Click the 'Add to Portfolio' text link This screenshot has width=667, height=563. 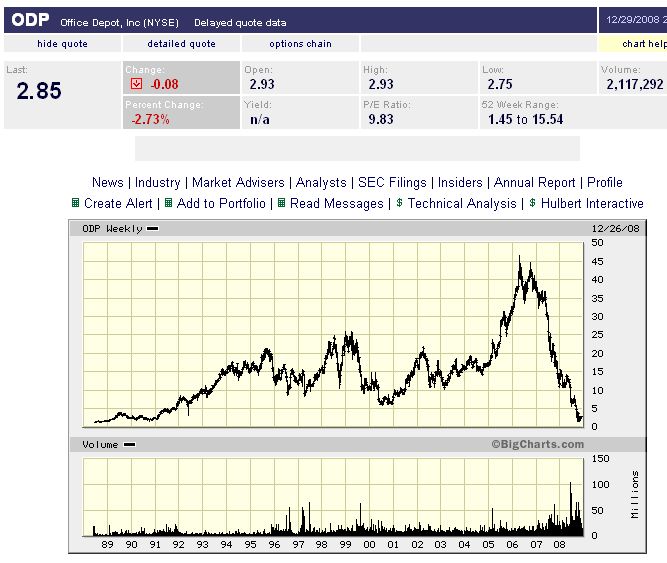(x=221, y=203)
